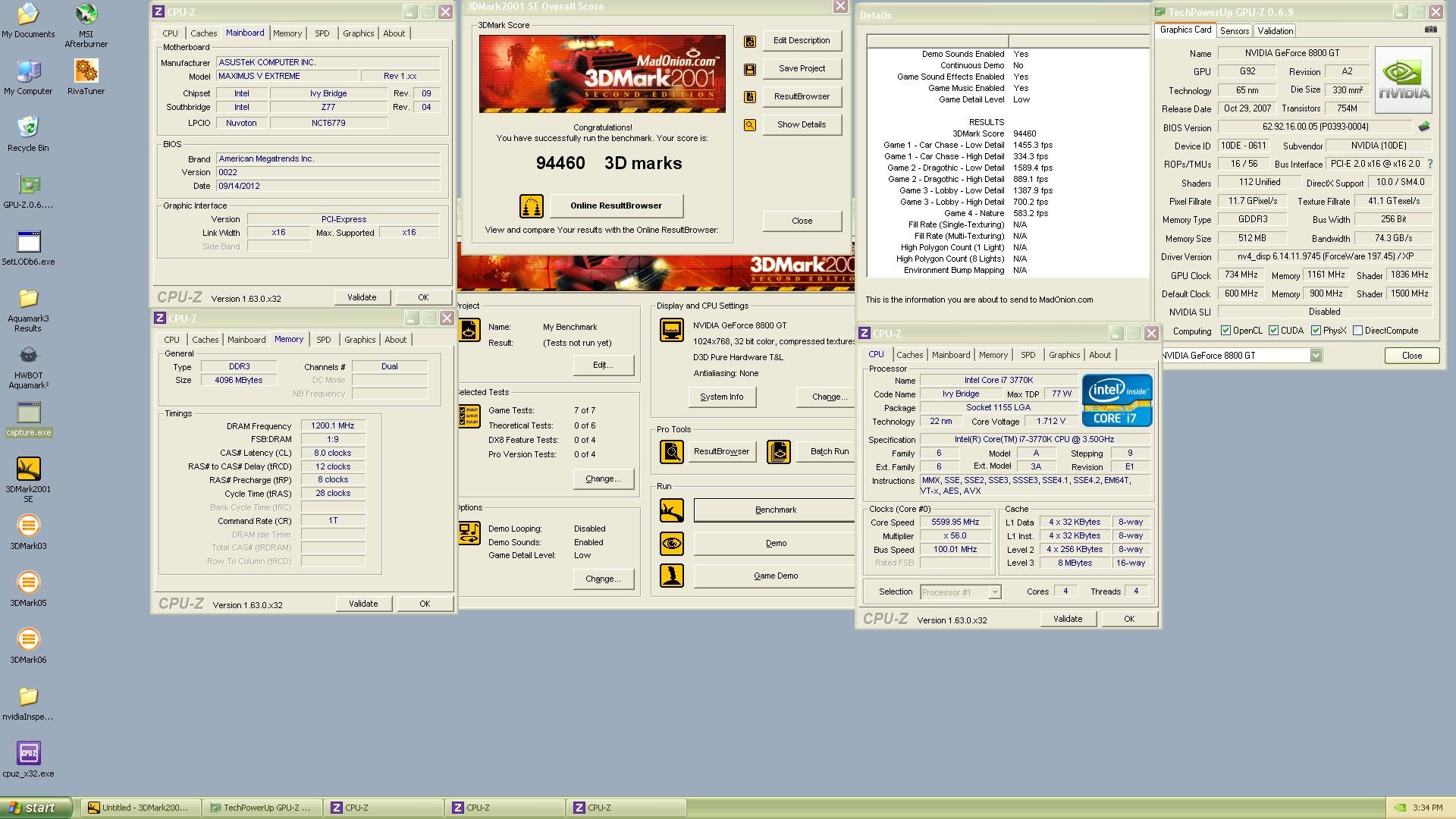
Task: Toggle the CUDA checkbox
Action: pos(1273,331)
